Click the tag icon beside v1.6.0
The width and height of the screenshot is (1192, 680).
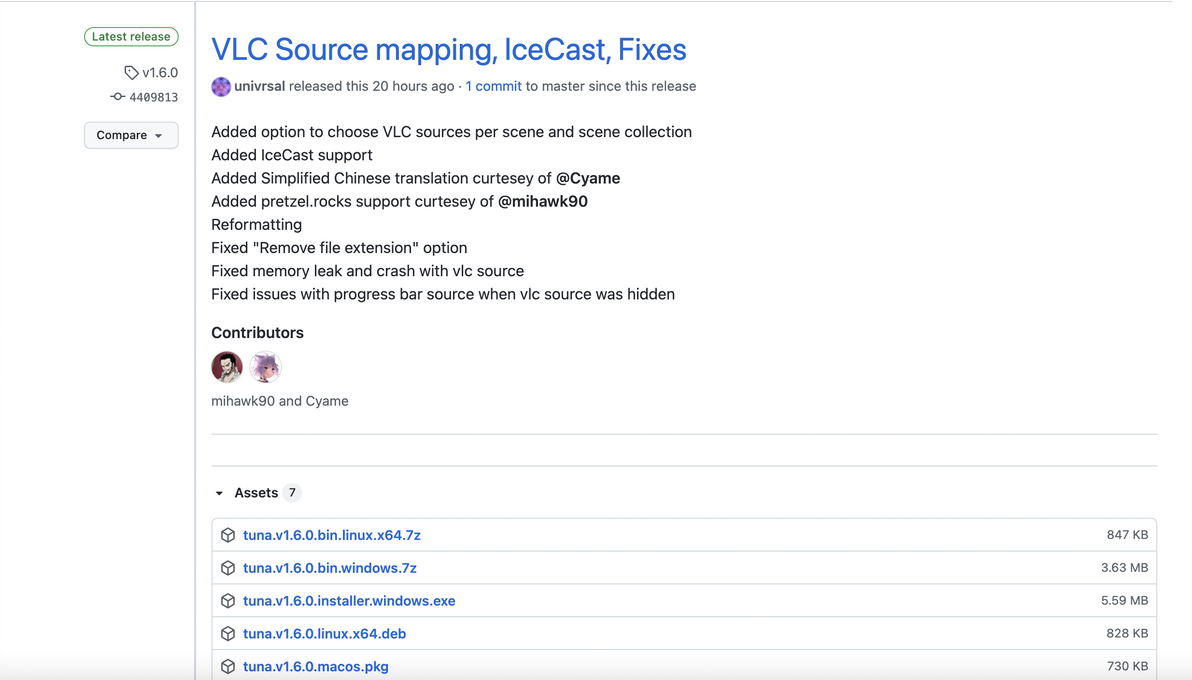(x=131, y=73)
